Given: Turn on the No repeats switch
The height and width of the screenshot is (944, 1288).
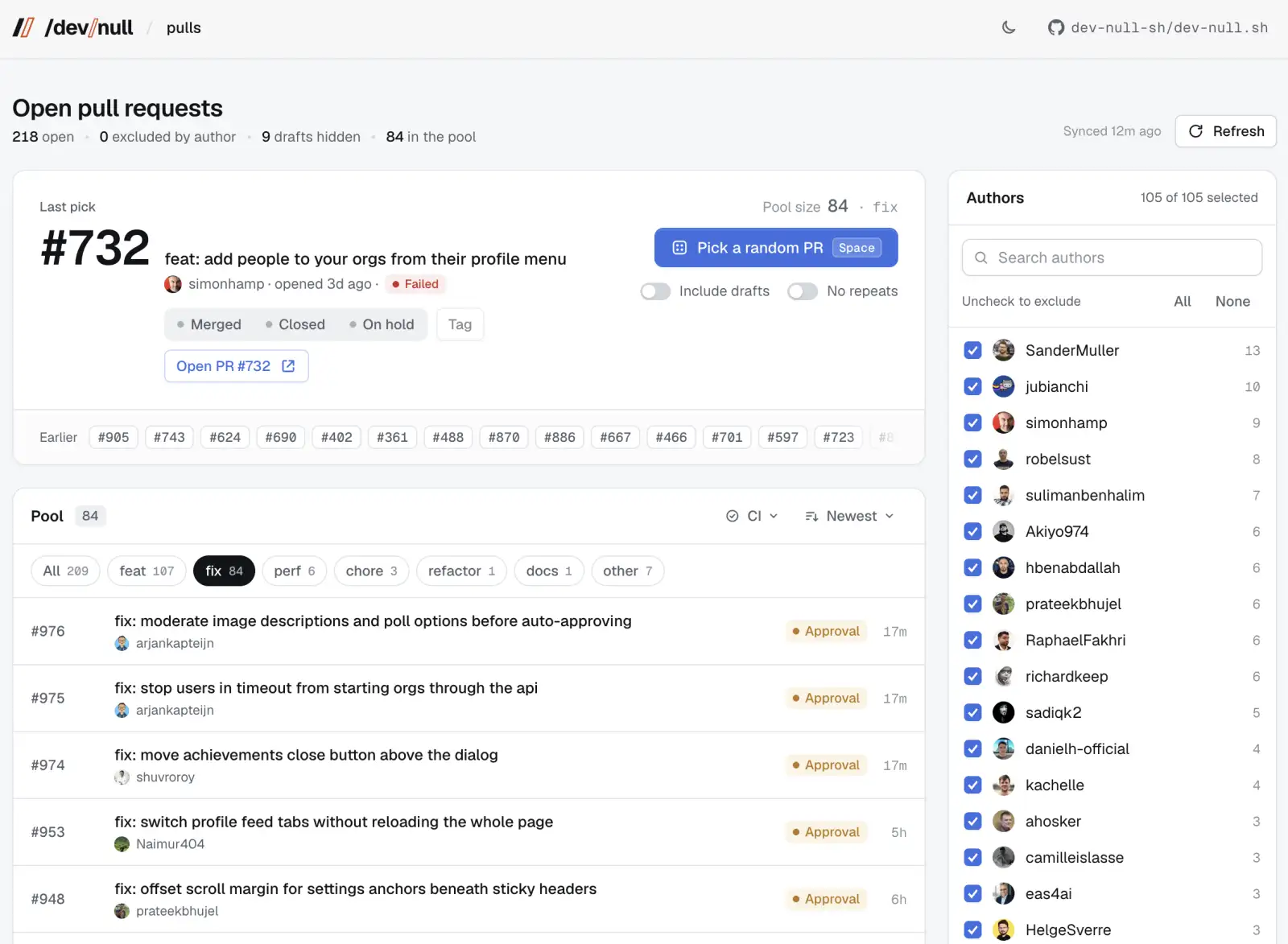Looking at the screenshot, I should coord(803,291).
